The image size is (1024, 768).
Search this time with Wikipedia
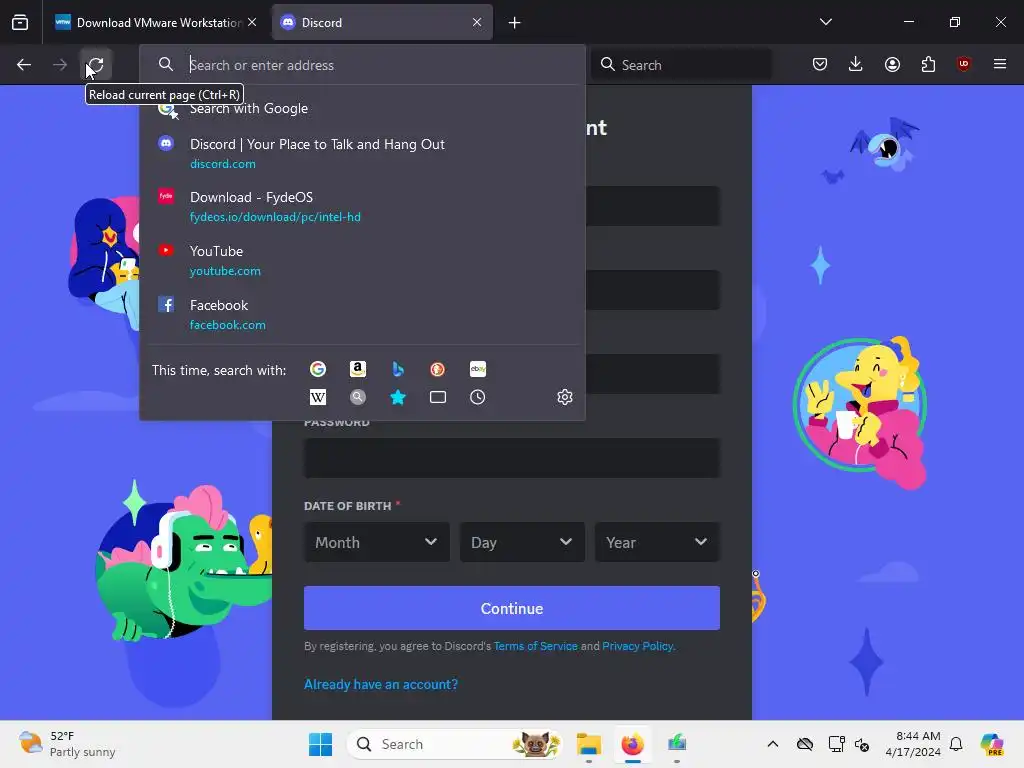pos(318,397)
